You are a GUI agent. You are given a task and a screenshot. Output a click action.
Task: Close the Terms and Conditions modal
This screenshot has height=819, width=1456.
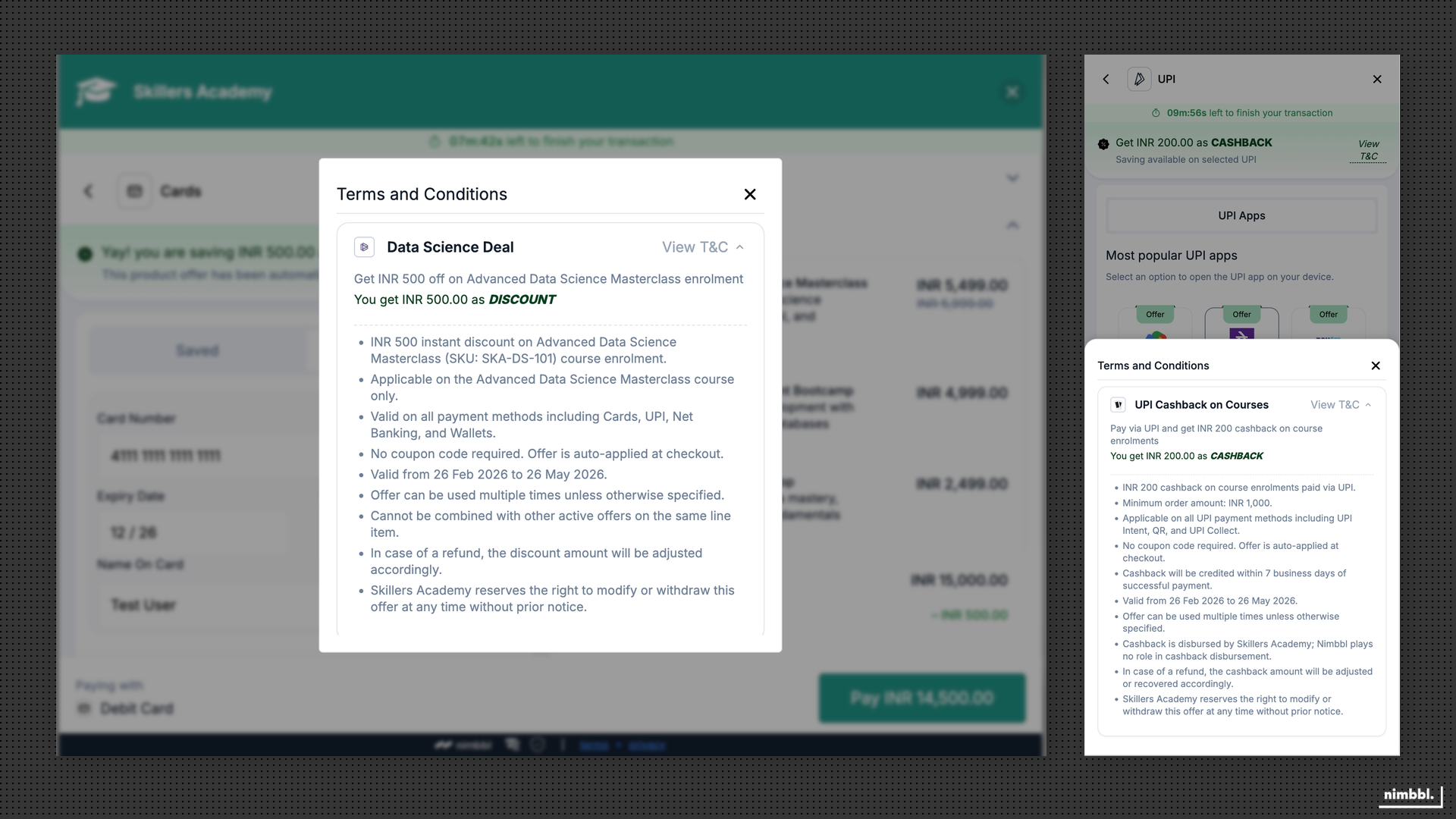pos(750,194)
